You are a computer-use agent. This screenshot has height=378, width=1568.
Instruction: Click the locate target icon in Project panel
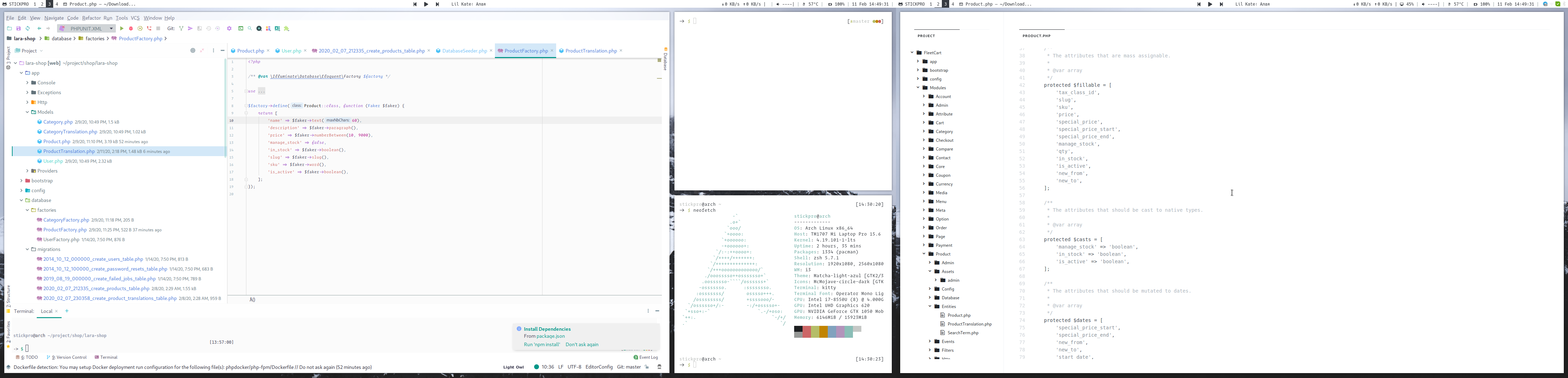[193, 50]
